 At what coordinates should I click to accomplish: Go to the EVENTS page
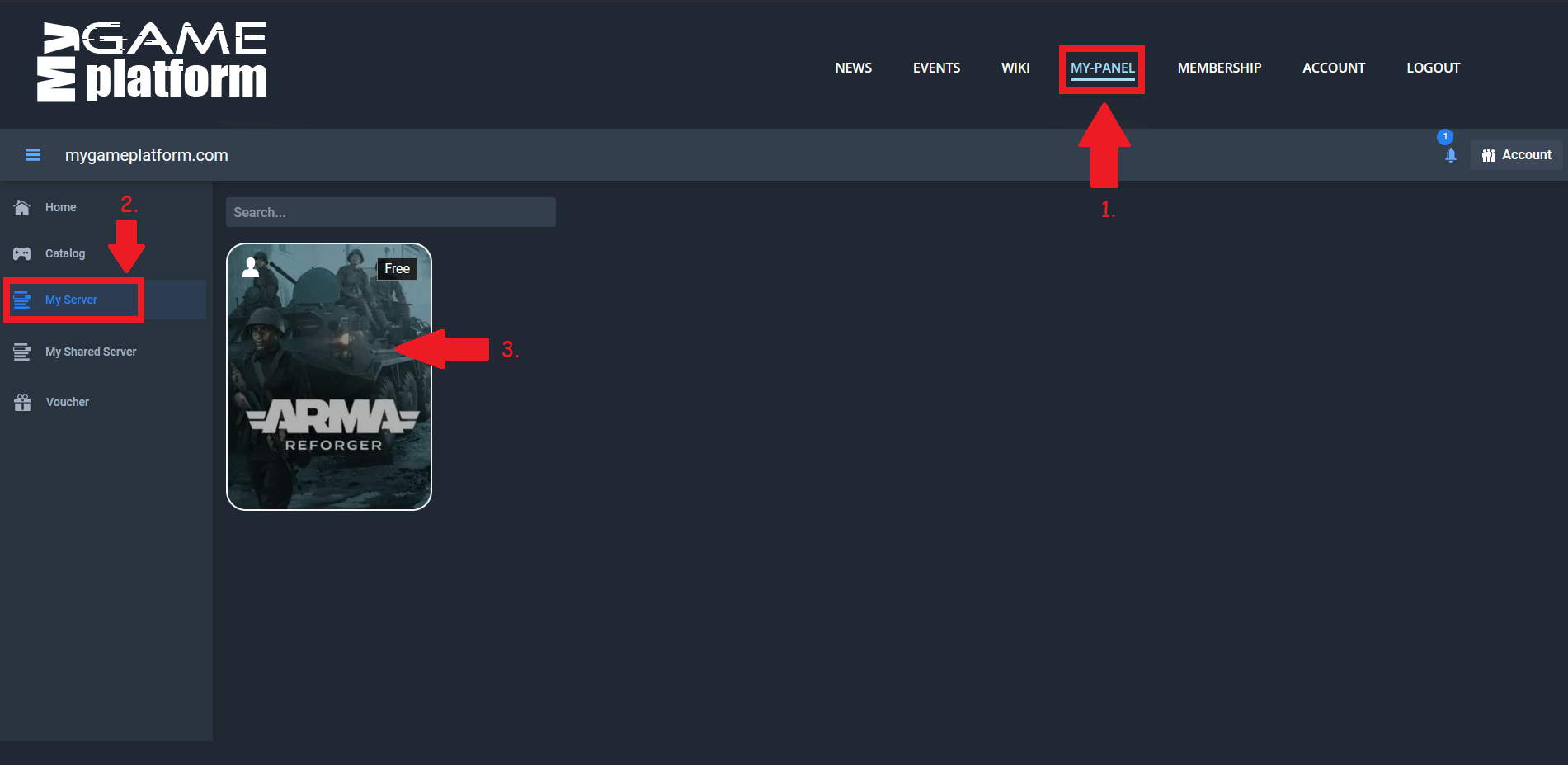pos(936,68)
